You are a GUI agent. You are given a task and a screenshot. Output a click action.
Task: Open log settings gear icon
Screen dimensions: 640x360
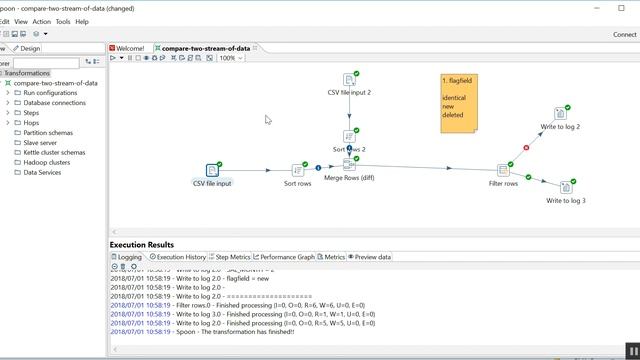click(133, 267)
